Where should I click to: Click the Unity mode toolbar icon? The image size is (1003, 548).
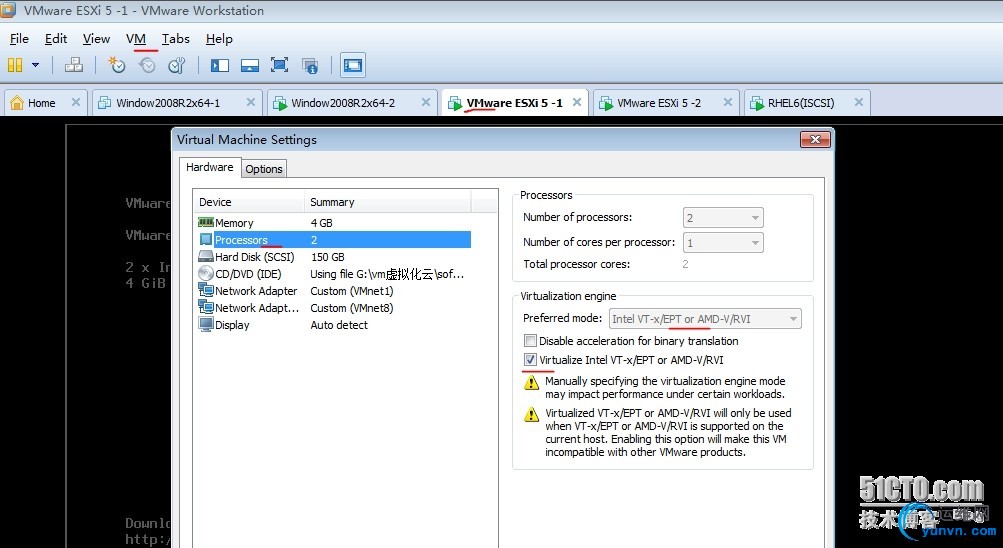(x=310, y=65)
